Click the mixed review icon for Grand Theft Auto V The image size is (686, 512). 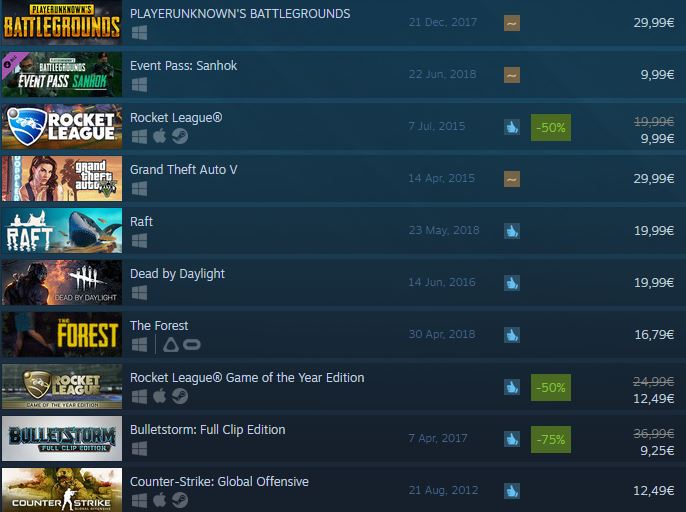tap(512, 179)
